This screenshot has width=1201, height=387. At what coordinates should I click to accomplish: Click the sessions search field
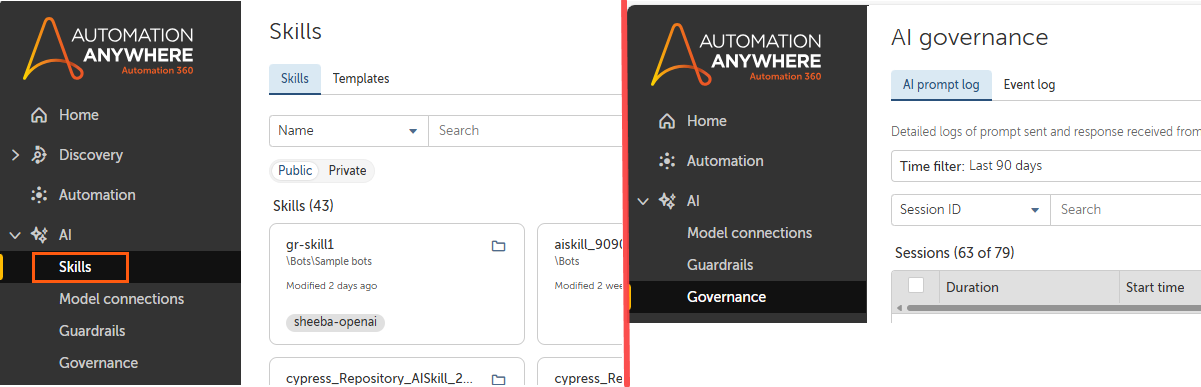[1126, 210]
